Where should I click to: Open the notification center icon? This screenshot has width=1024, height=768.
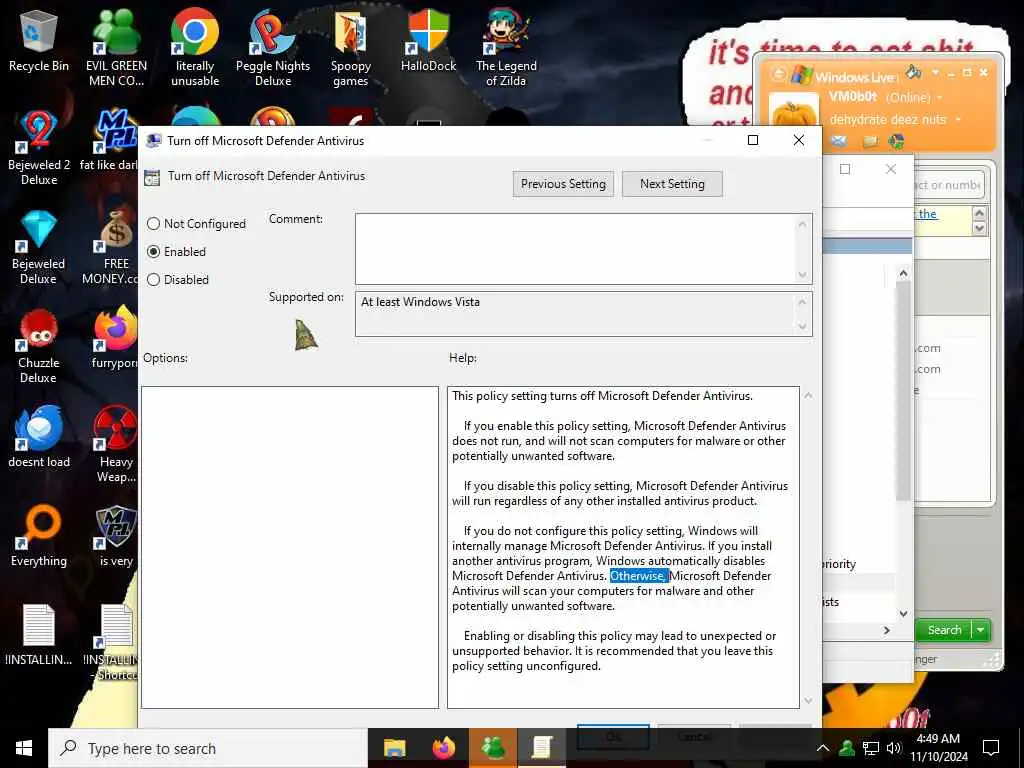point(991,748)
